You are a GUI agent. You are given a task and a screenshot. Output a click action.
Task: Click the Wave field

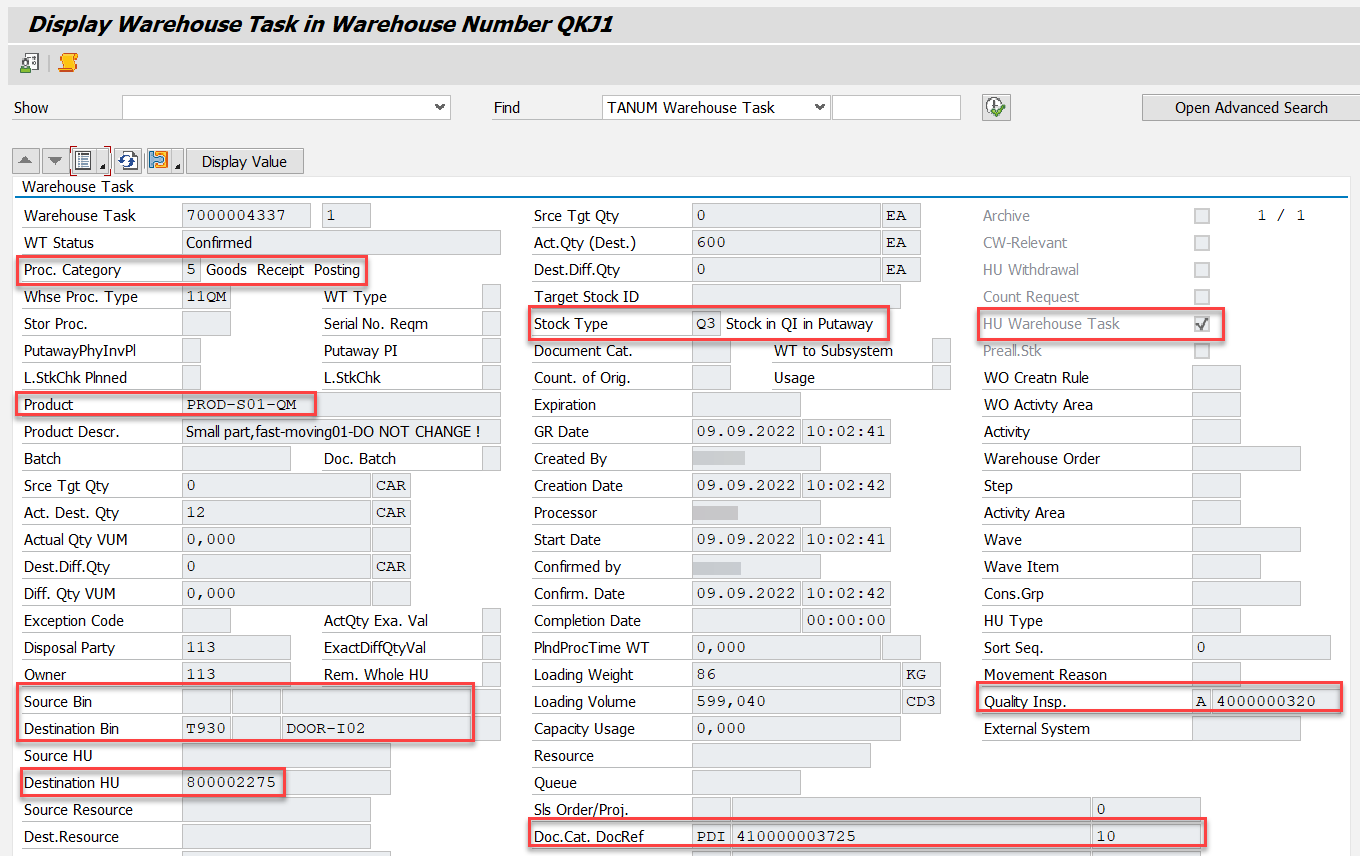pos(1246,540)
